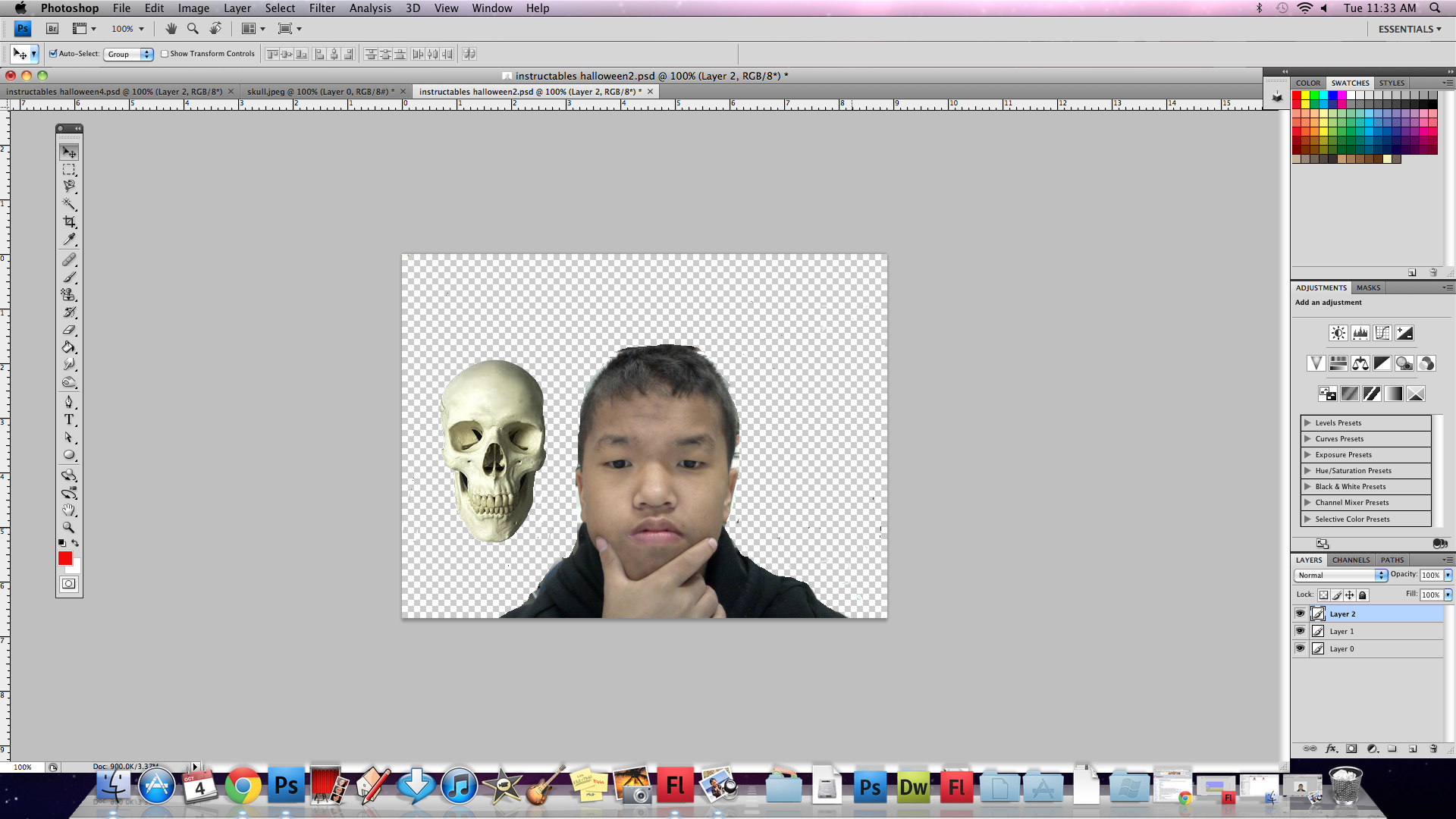Image resolution: width=1456 pixels, height=819 pixels.
Task: Hide Layer 2 visibility eye
Action: 1300,613
